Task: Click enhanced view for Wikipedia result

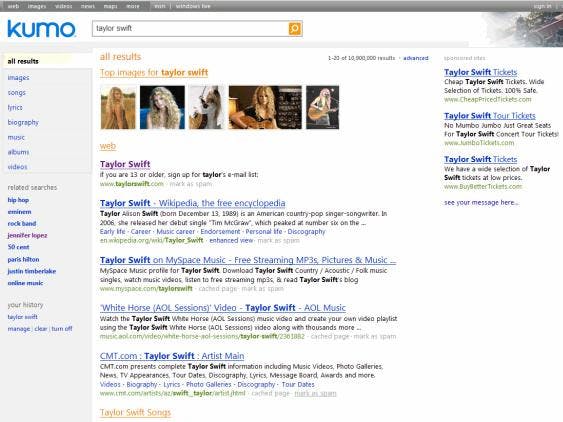Action: click(x=231, y=241)
